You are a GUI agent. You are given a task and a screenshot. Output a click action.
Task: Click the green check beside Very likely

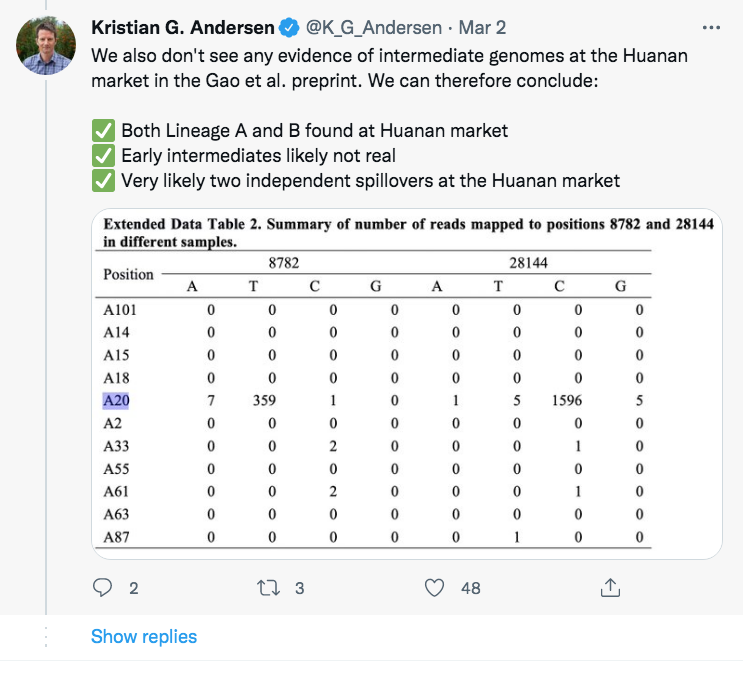103,181
